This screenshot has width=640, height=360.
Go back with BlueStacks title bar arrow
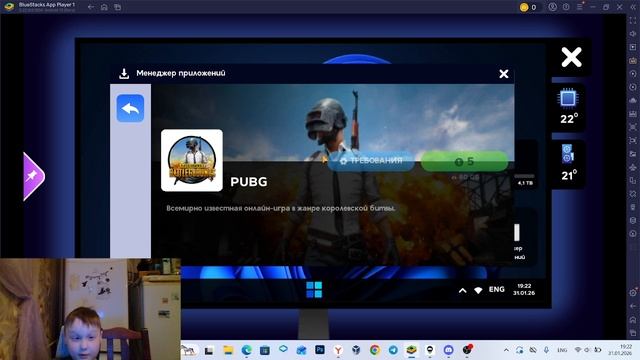pos(91,7)
